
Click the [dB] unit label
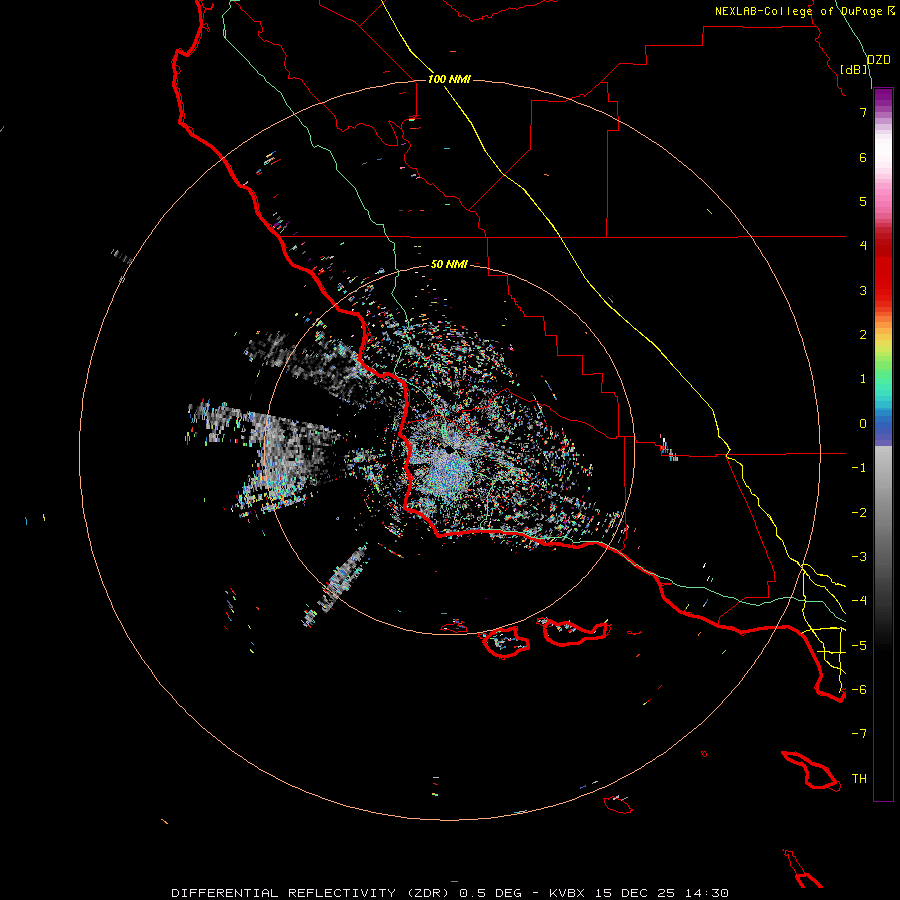point(854,69)
